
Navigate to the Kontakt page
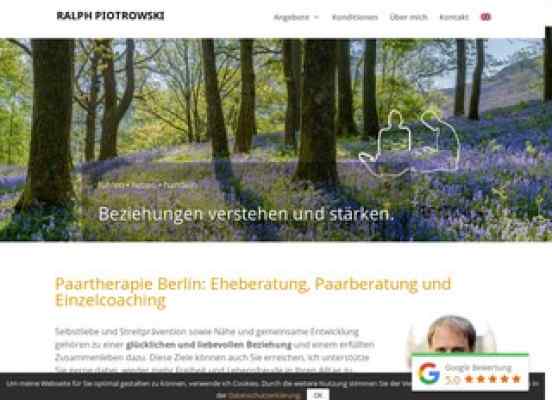point(454,17)
